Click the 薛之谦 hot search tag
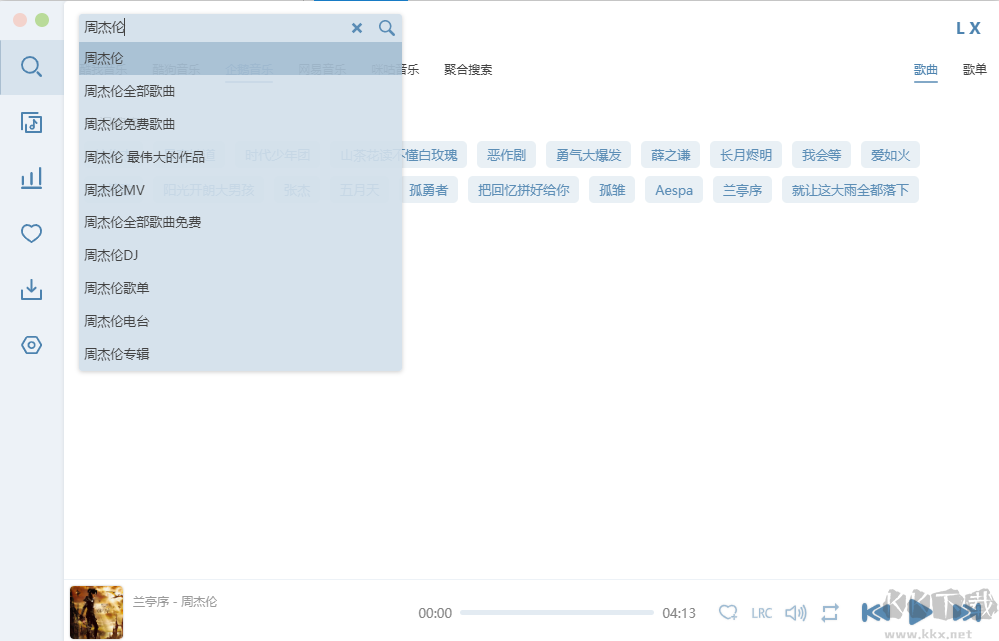This screenshot has height=641, width=999. click(x=670, y=154)
